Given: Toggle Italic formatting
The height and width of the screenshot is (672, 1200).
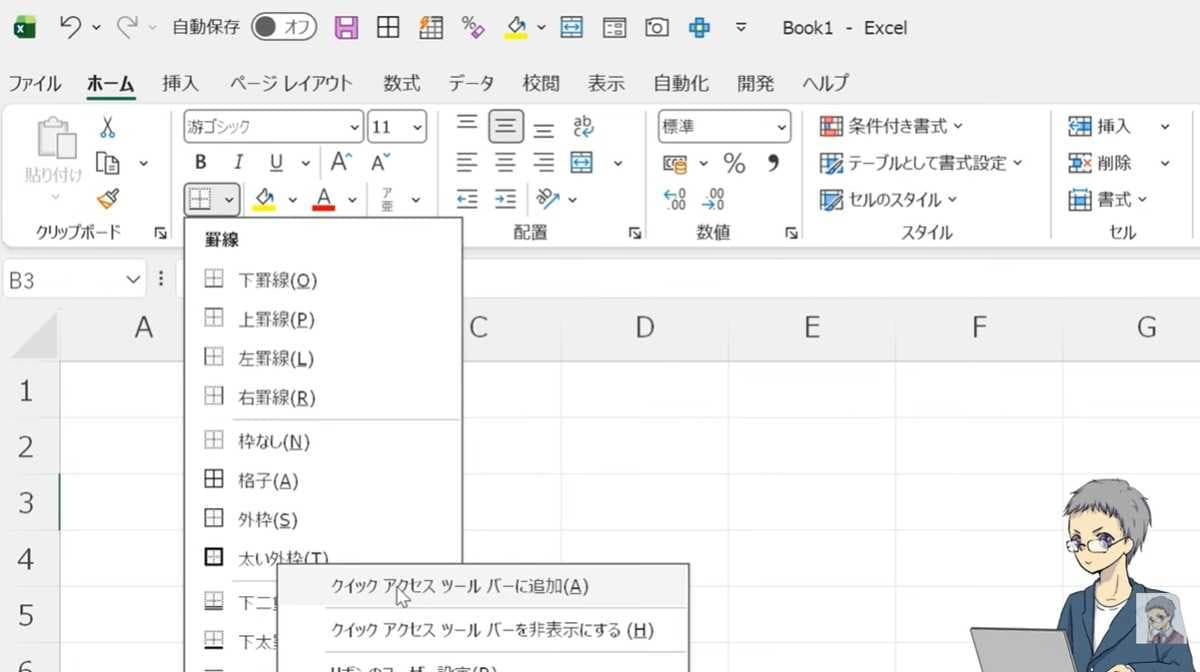Looking at the screenshot, I should pyautogui.click(x=238, y=163).
